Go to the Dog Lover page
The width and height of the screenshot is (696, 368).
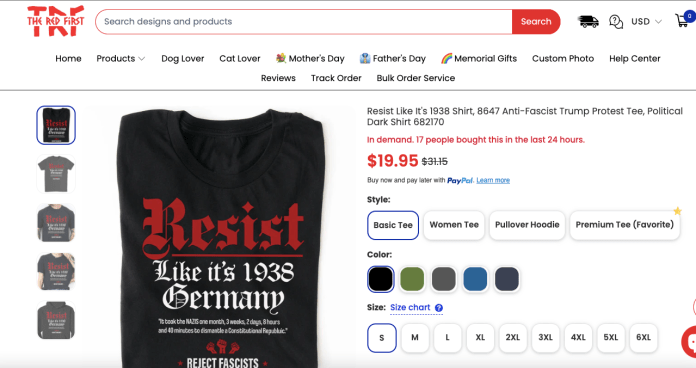coord(182,58)
